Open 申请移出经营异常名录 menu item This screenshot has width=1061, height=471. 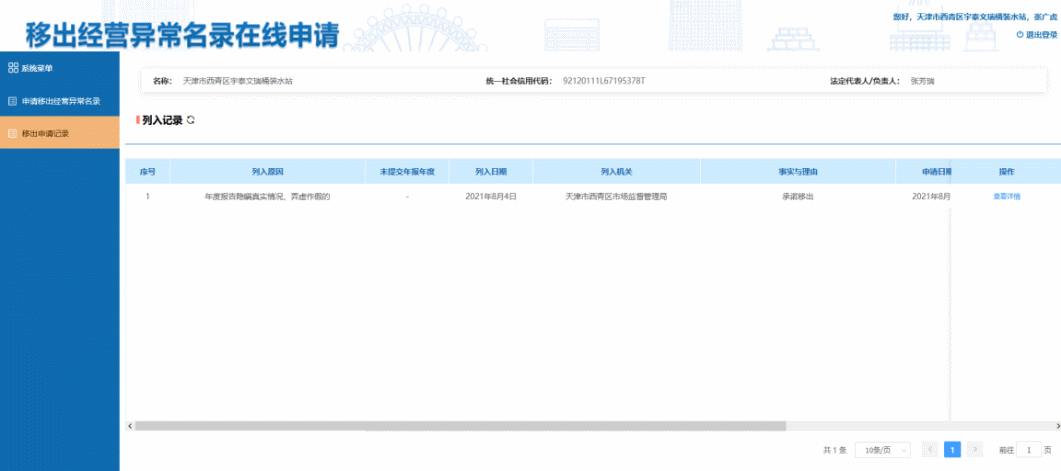[60, 101]
